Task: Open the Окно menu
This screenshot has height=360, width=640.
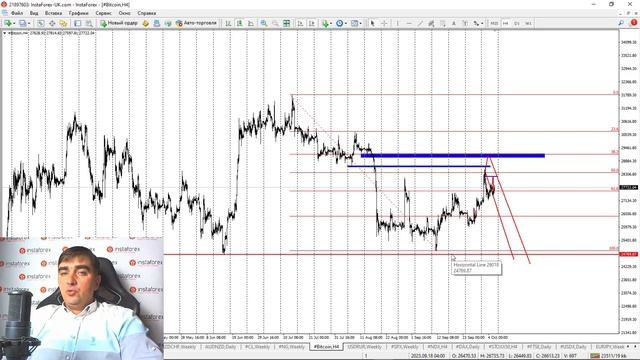Action: [x=124, y=13]
